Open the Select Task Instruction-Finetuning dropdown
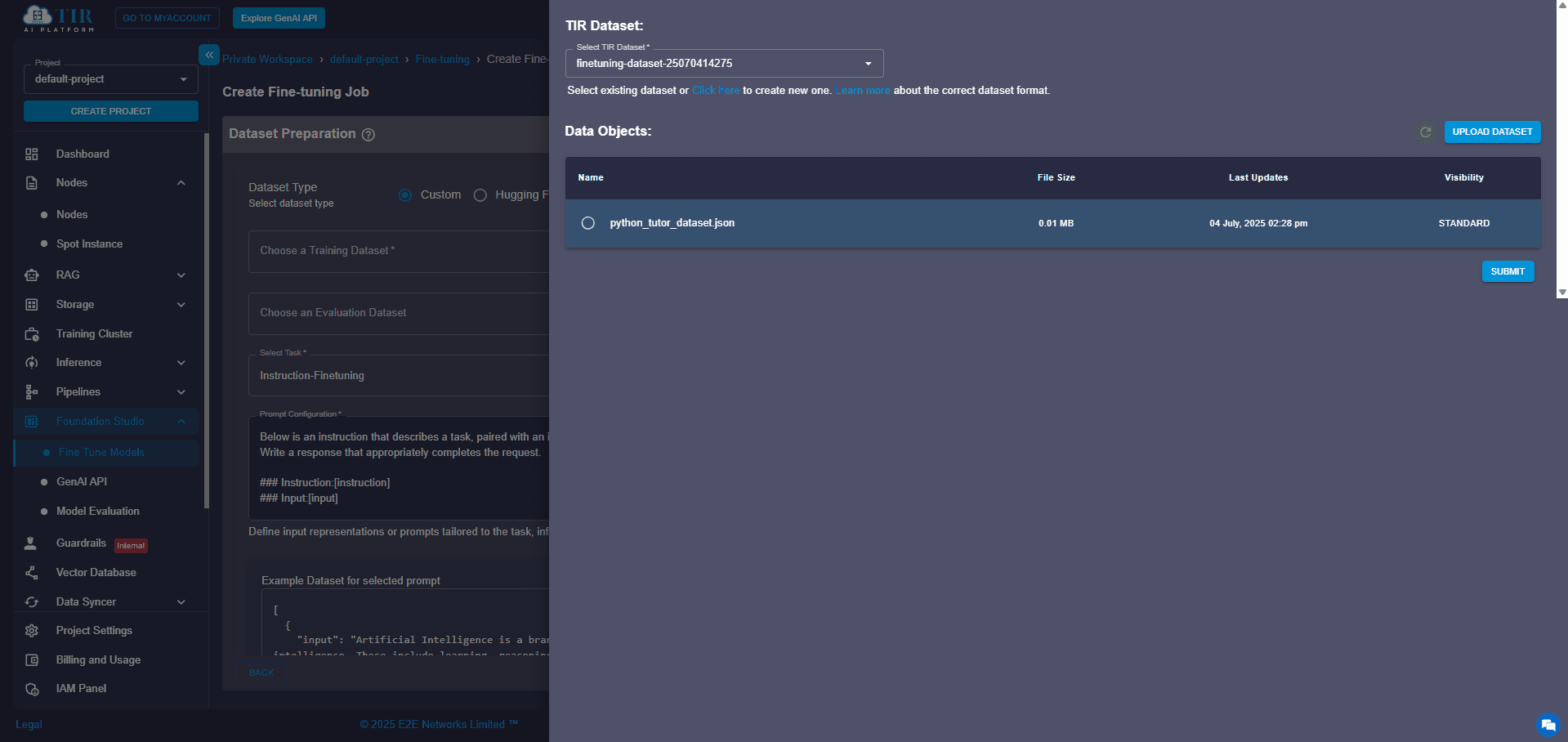Viewport: 1568px width, 742px height. coord(399,376)
